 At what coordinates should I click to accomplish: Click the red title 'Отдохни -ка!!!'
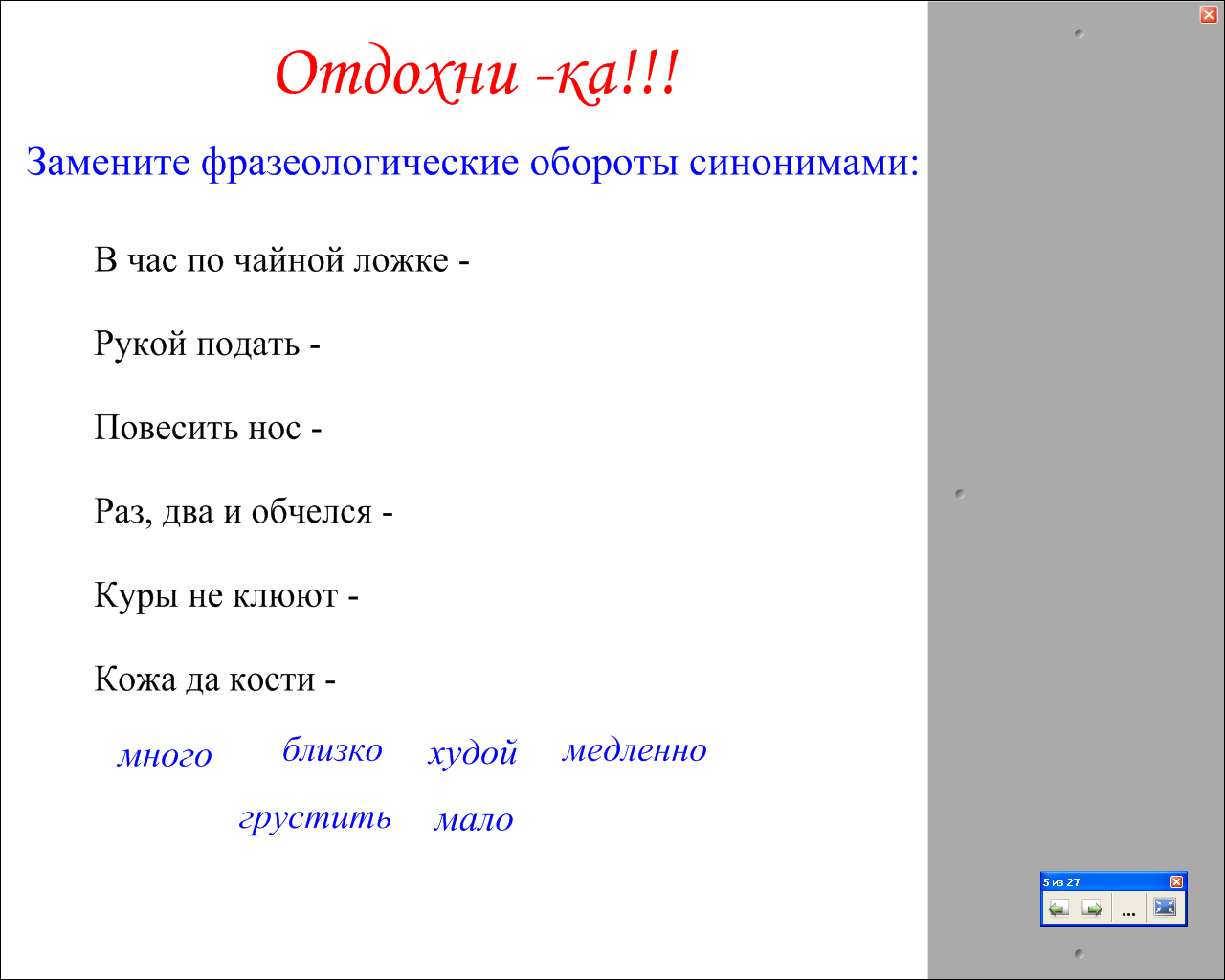pos(477,75)
